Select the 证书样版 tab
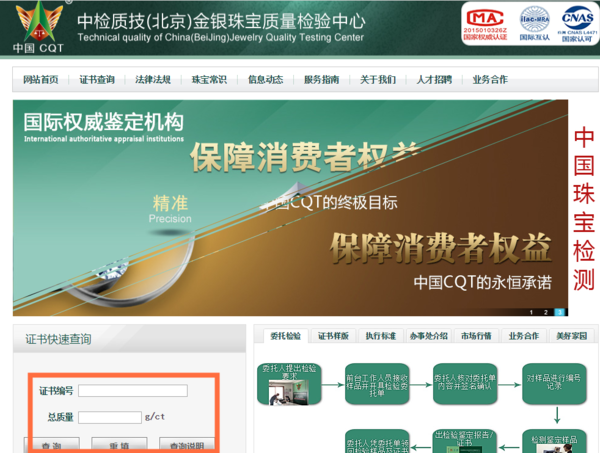The image size is (600, 453). (x=333, y=336)
